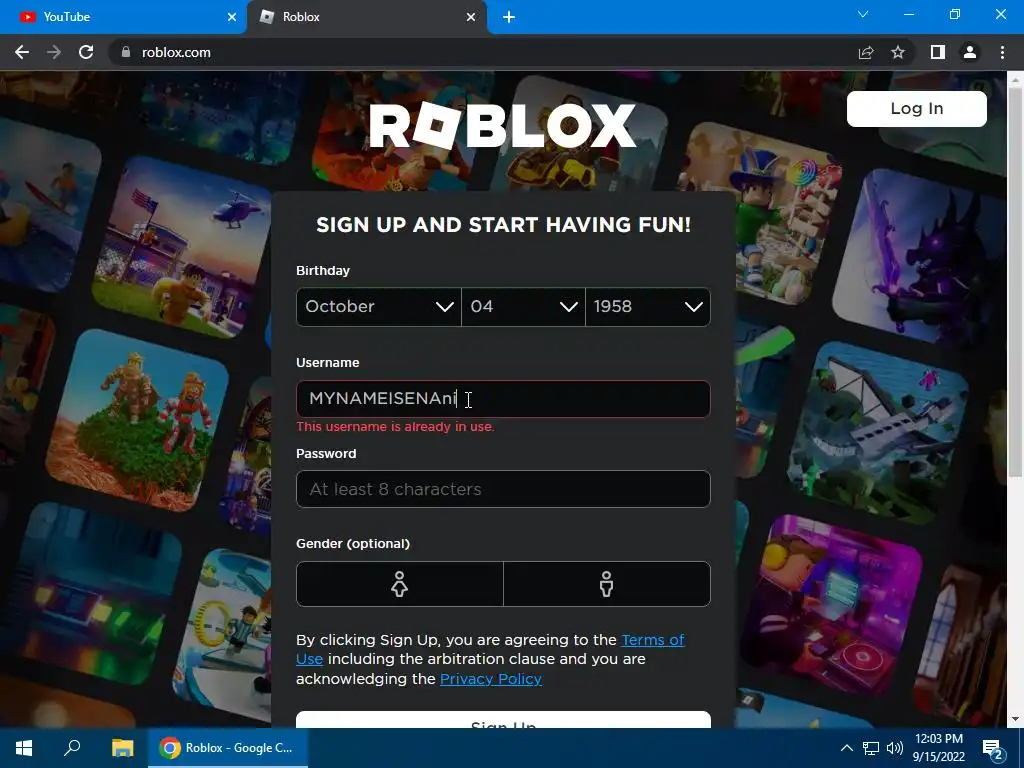Open a new browser tab
This screenshot has height=768, width=1024.
(509, 17)
